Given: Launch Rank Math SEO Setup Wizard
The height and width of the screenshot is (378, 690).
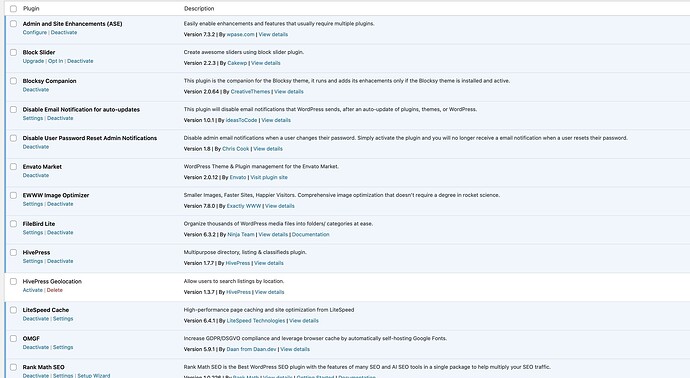Looking at the screenshot, I should [x=94, y=375].
